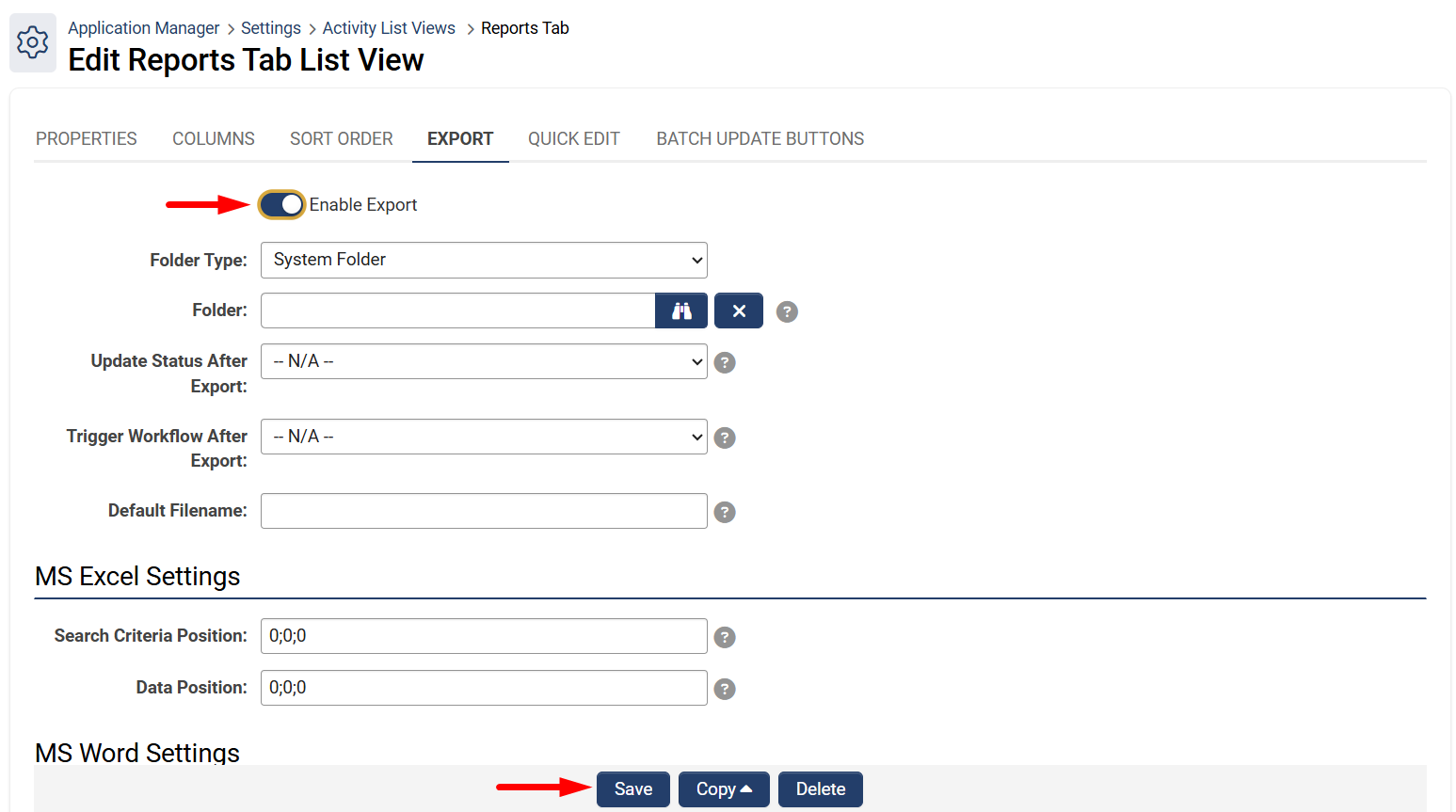Open help for Update Status After Export
The height and width of the screenshot is (812, 1456).
pos(725,362)
